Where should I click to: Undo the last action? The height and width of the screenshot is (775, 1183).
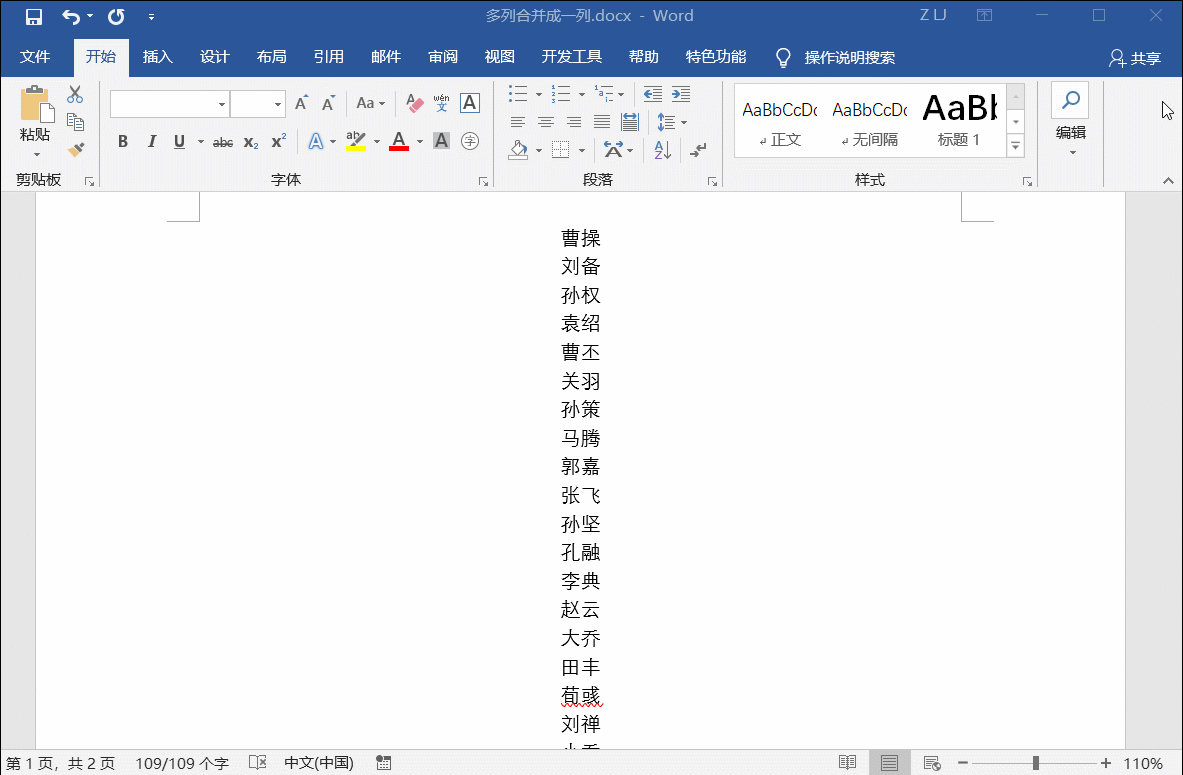pyautogui.click(x=71, y=16)
